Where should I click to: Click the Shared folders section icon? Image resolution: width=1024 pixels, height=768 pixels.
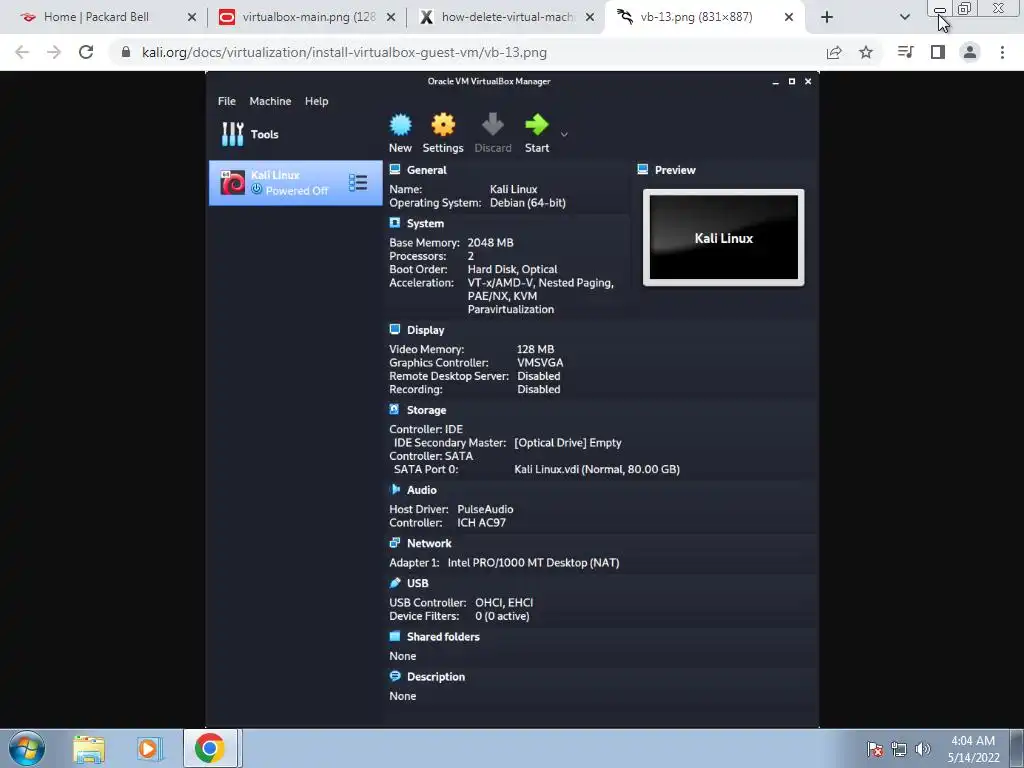[394, 637]
